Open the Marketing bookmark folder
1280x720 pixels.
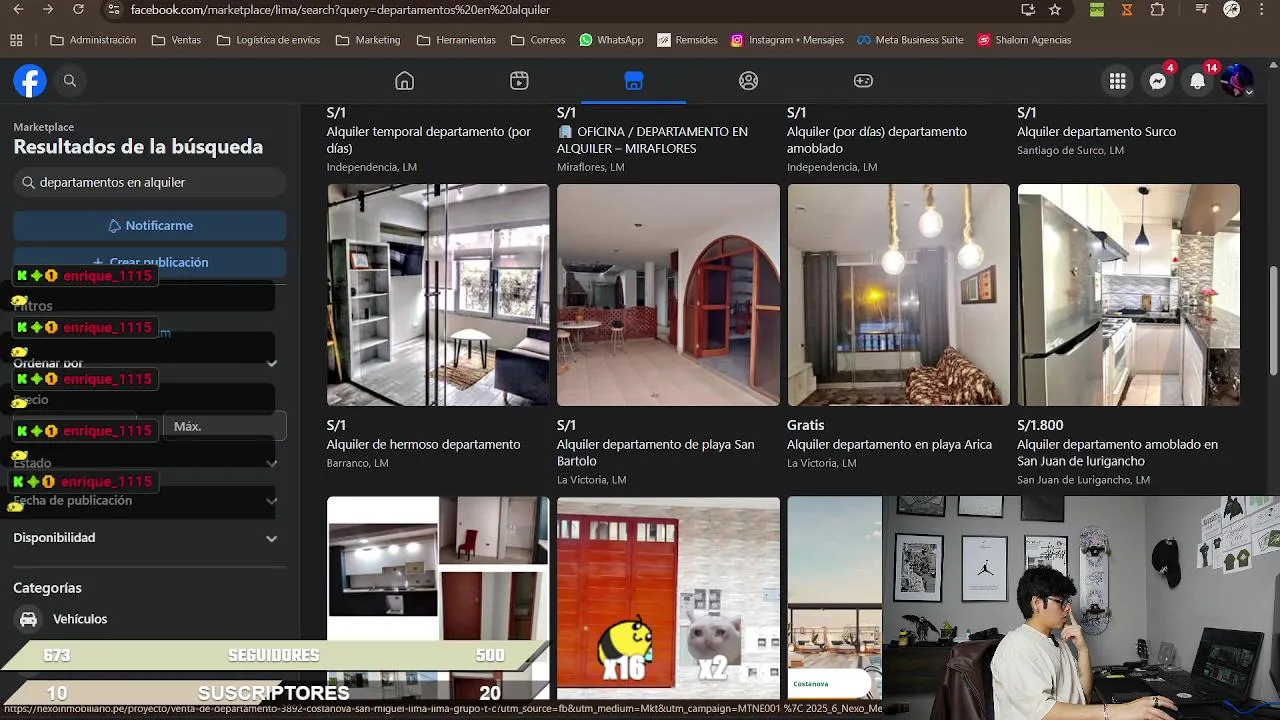pyautogui.click(x=368, y=40)
